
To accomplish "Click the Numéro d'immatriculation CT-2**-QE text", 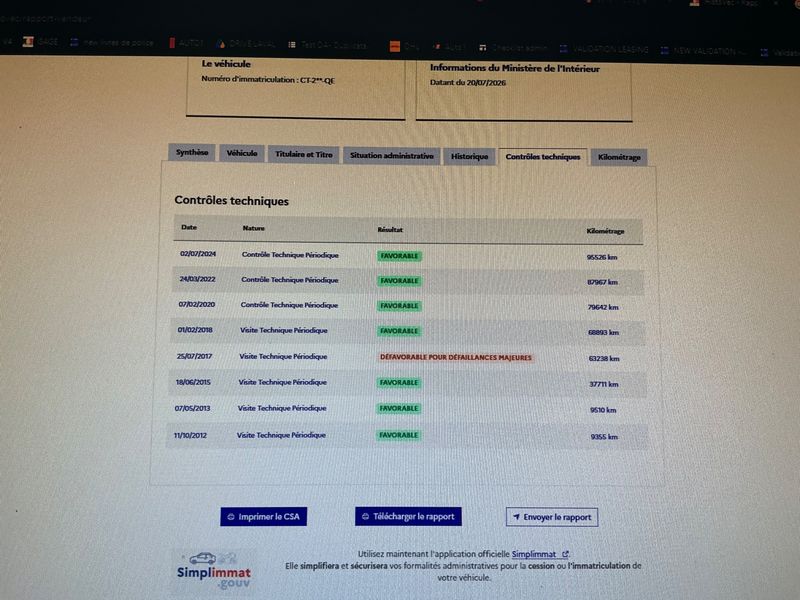I will [268, 80].
